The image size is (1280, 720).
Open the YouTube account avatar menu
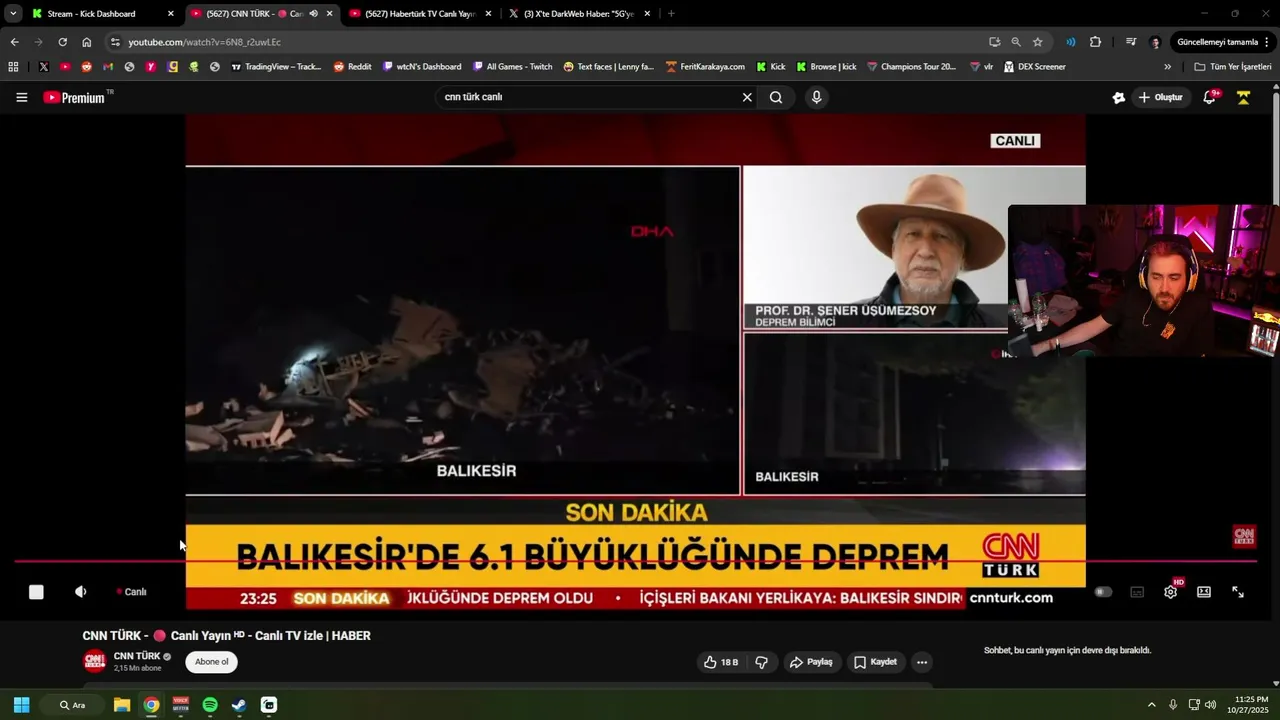[x=1243, y=97]
